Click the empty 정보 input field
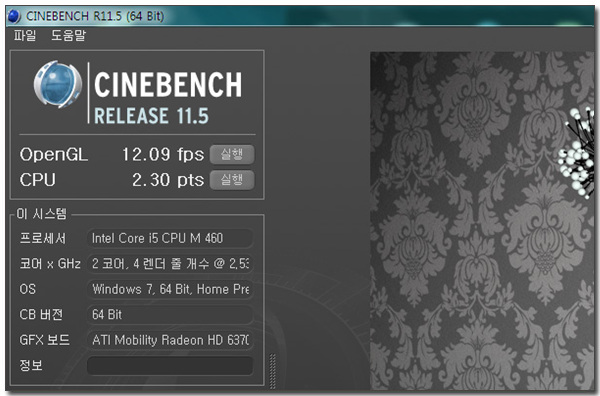This screenshot has width=600, height=396. [170, 365]
